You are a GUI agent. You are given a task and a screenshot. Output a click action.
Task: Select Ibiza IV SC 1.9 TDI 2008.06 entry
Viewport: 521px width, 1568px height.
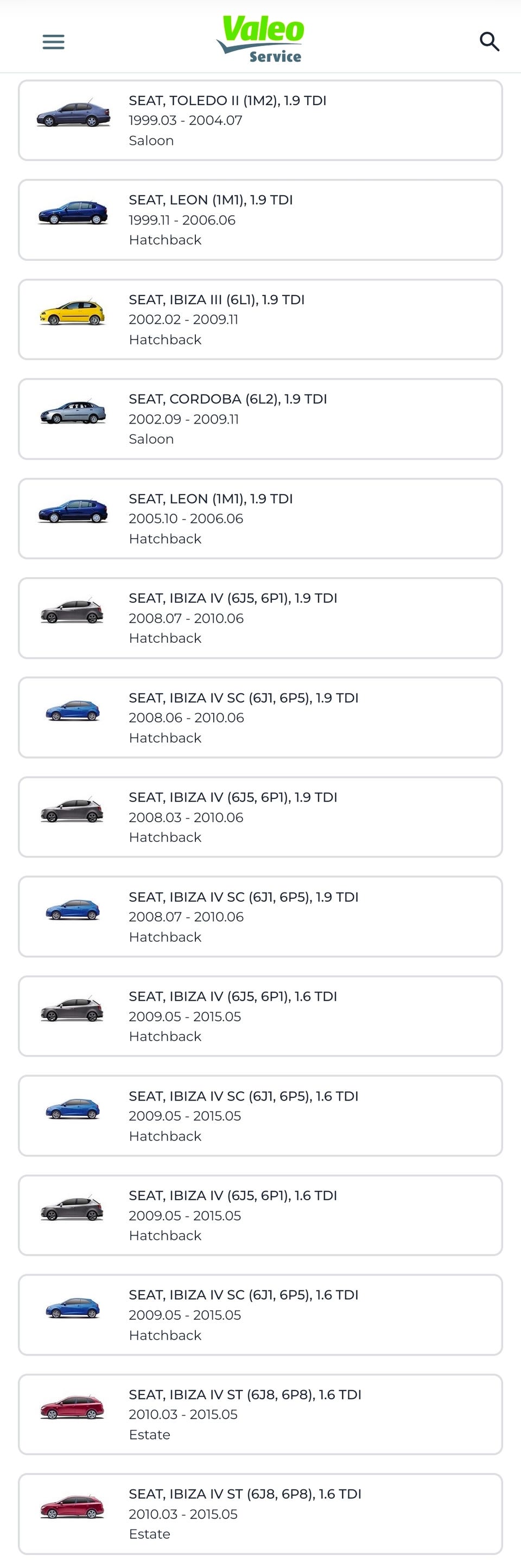[x=260, y=717]
